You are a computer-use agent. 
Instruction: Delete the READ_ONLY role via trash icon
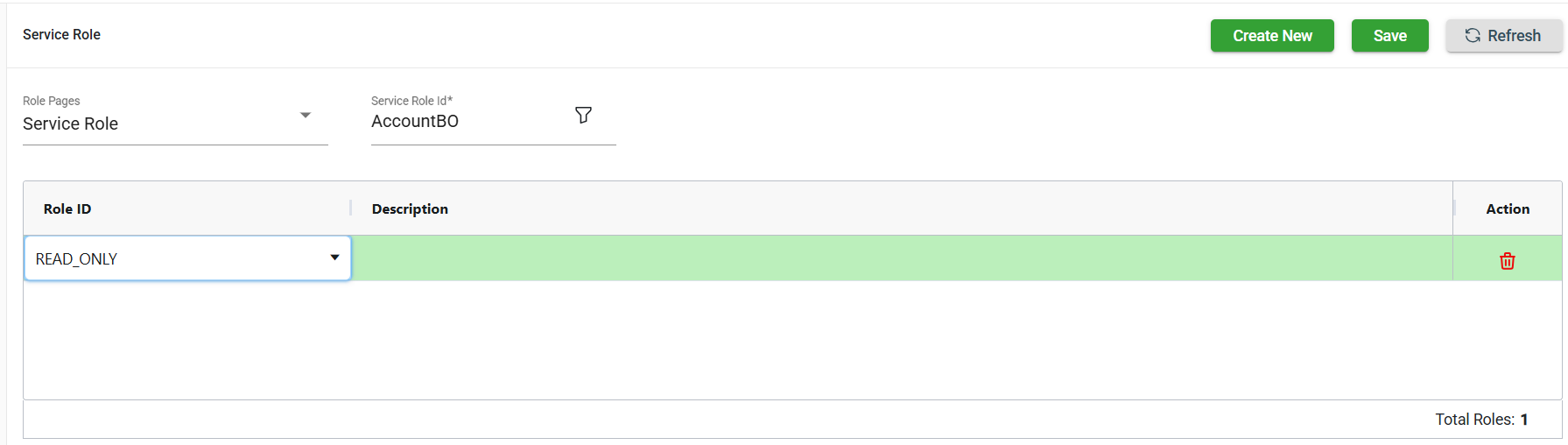coord(1507,261)
